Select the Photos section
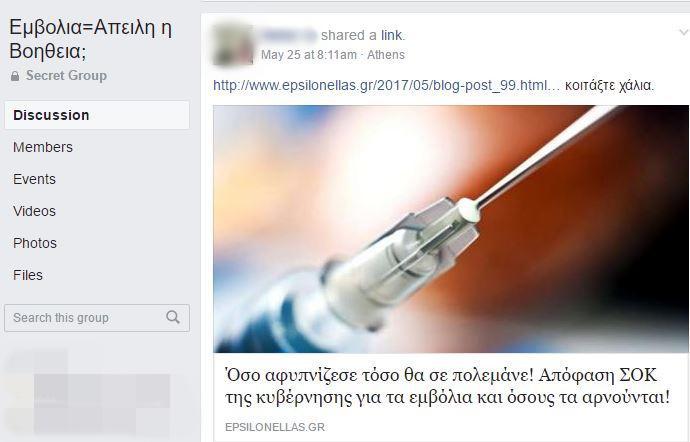This screenshot has height=442, width=690. point(35,243)
